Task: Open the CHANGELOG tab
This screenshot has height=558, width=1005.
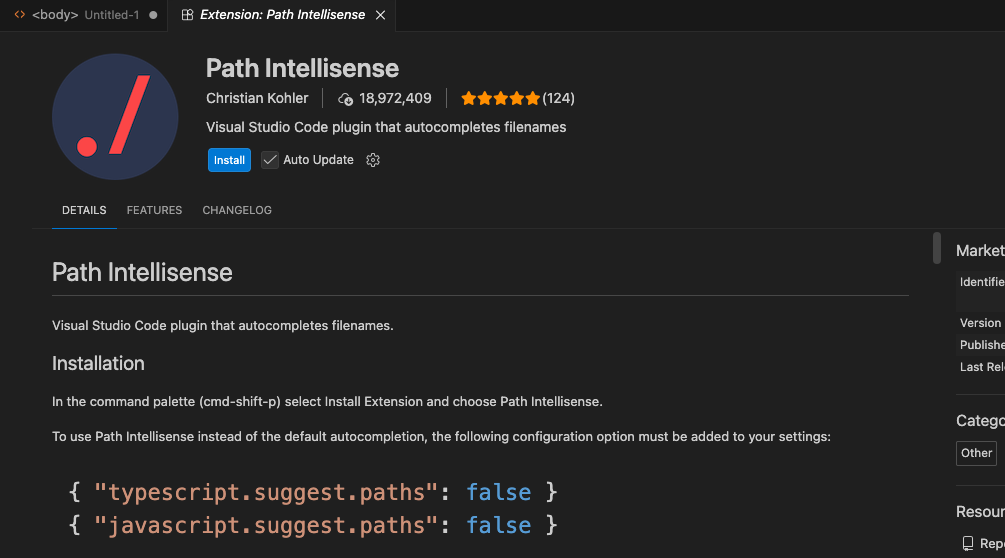Action: pos(237,210)
